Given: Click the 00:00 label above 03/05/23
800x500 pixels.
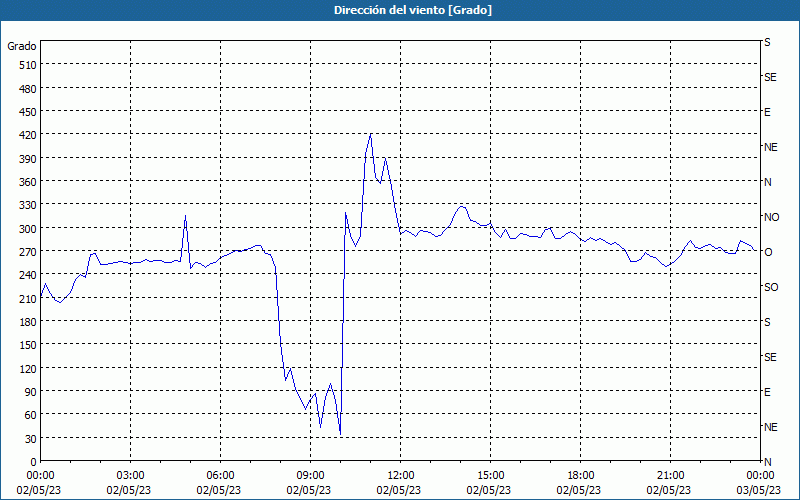Looking at the screenshot, I should (x=761, y=476).
